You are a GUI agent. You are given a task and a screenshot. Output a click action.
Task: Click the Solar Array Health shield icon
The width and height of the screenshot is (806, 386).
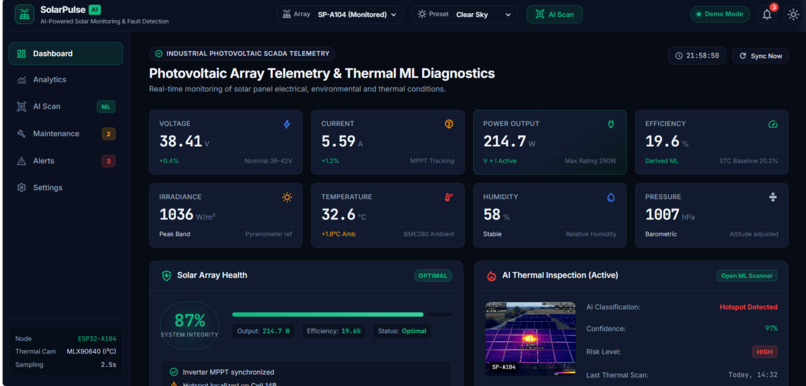(x=166, y=275)
